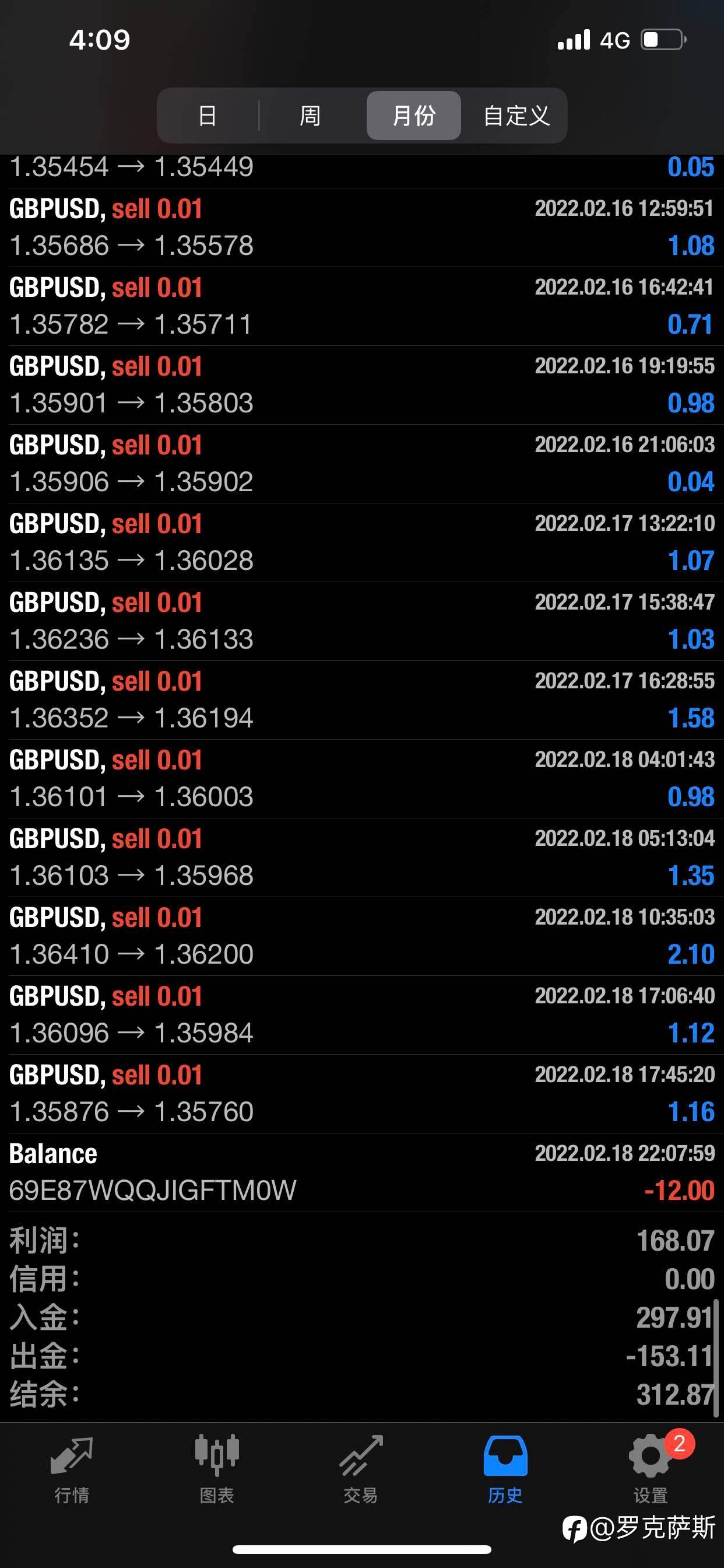Tap profit value 1.12
Screen dimensions: 724x1568
click(691, 1033)
